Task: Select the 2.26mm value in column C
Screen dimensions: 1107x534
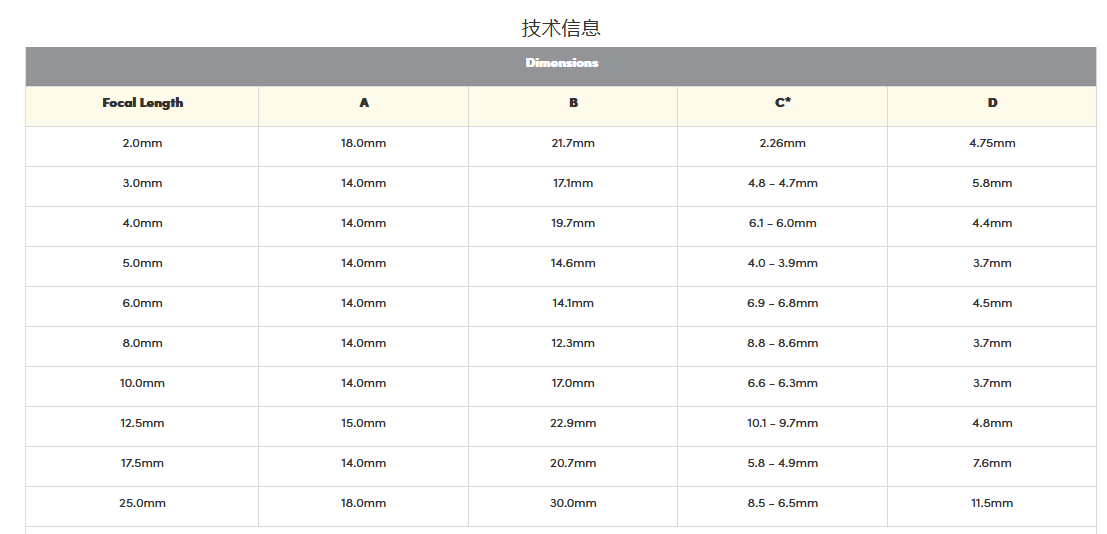Action: 782,143
